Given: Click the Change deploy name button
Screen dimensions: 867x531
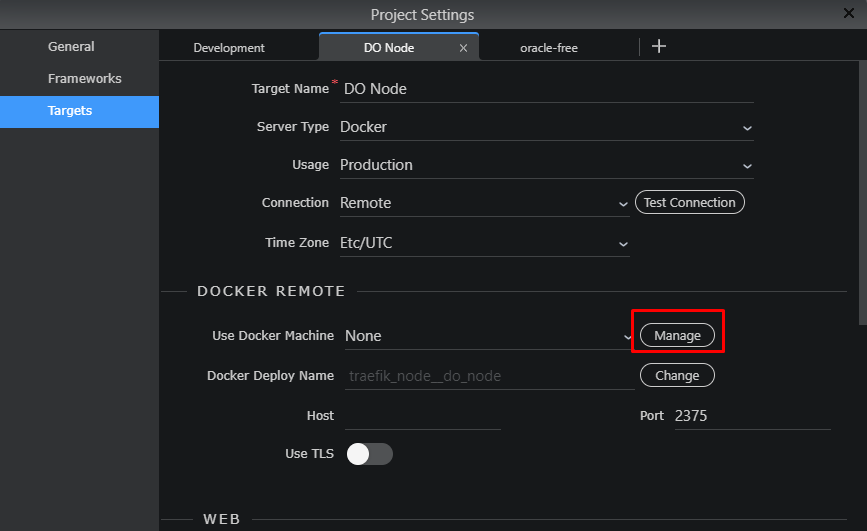Looking at the screenshot, I should tap(677, 376).
